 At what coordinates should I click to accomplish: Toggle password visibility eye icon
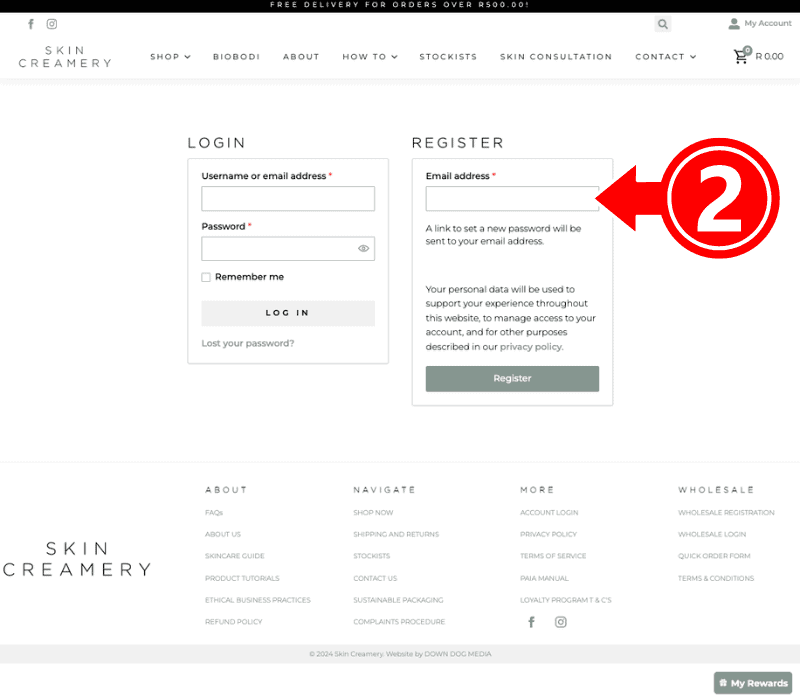(x=363, y=248)
